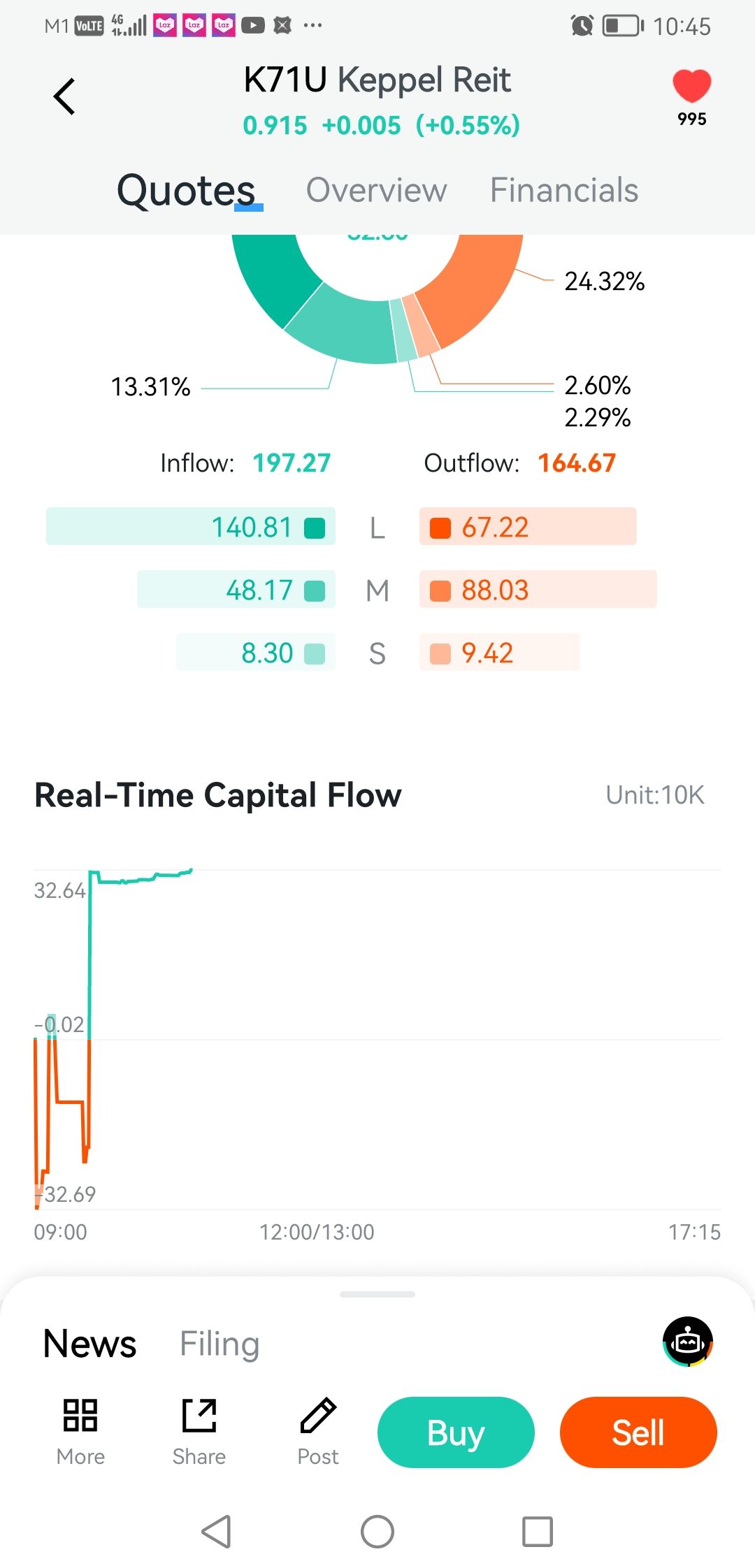755x1568 pixels.
Task: Switch to the Overview tab
Action: pyautogui.click(x=376, y=190)
